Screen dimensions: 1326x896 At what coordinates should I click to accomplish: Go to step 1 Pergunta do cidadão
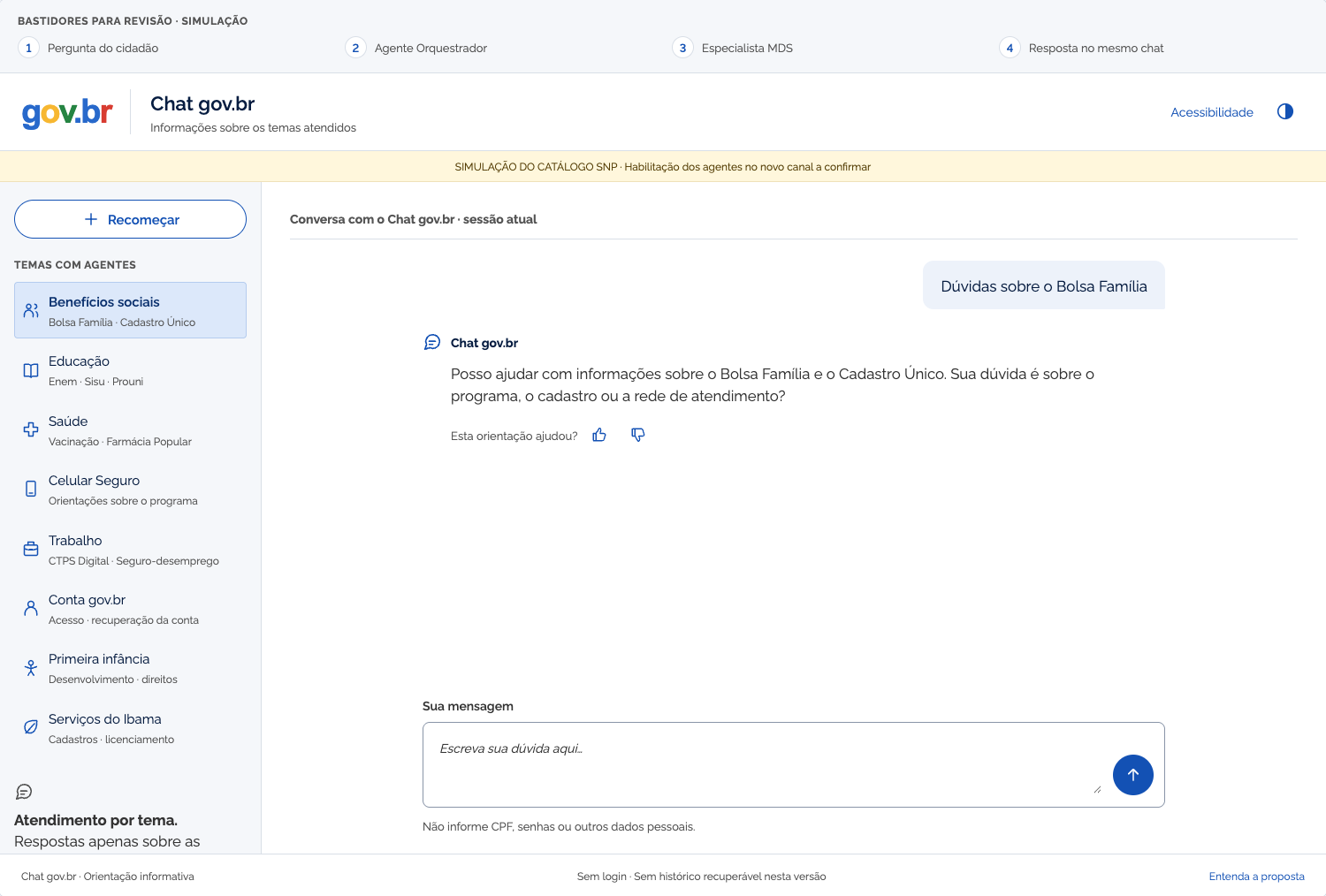click(88, 48)
